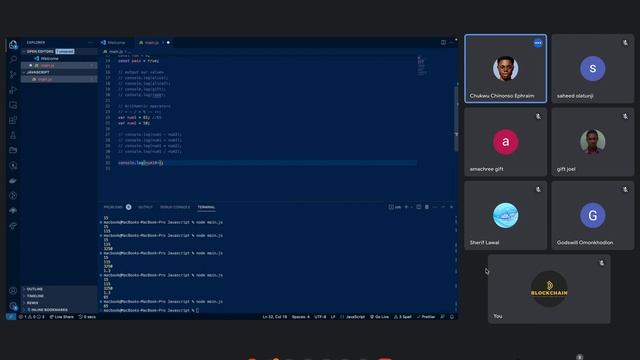
Task: Open more options on Chukwu Chinonso Ephraim tile
Action: tap(538, 43)
